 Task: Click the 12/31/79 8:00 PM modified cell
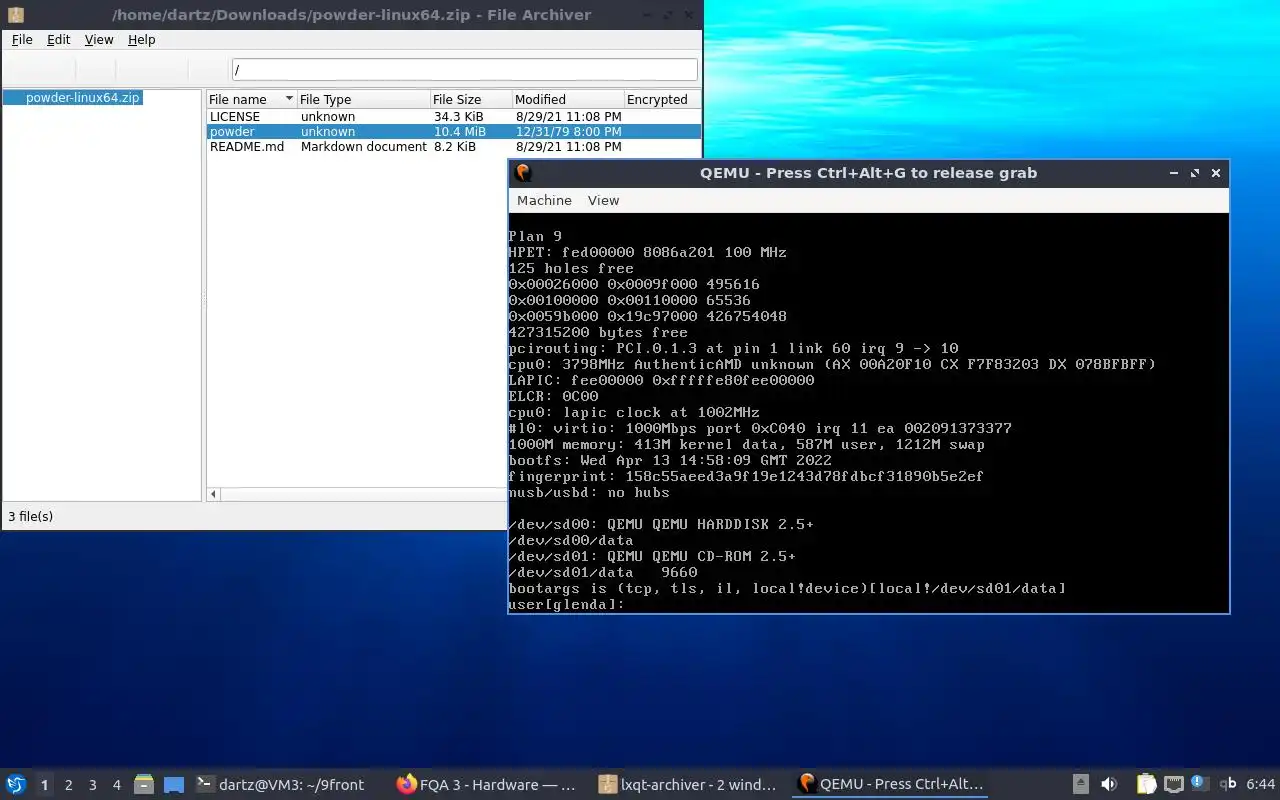click(569, 132)
